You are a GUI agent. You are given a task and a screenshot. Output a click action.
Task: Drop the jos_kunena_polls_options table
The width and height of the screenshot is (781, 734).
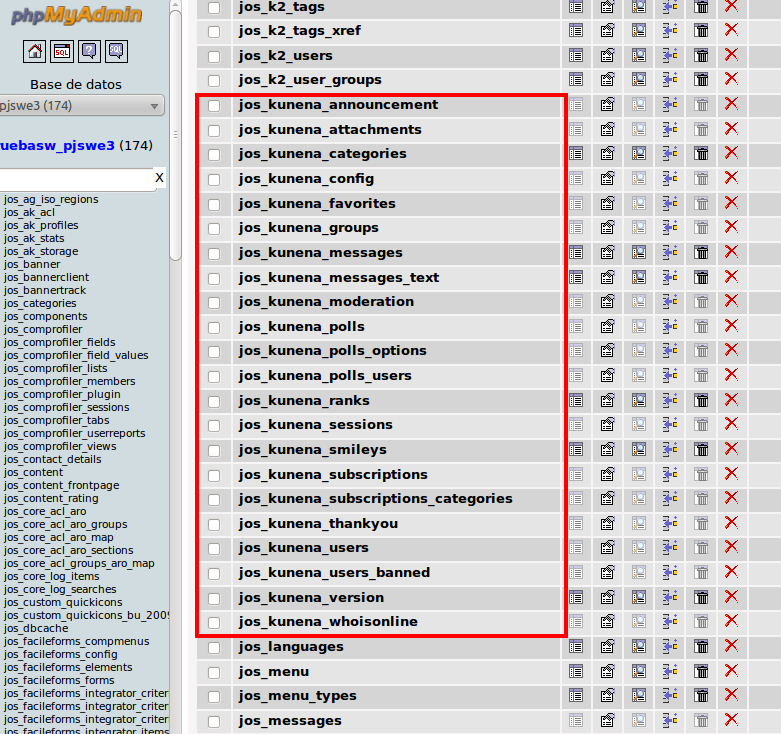(731, 351)
